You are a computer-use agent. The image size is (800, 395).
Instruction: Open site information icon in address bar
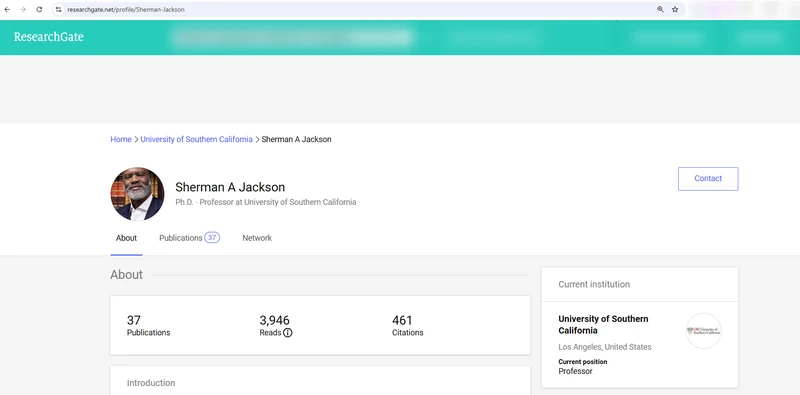59,9
